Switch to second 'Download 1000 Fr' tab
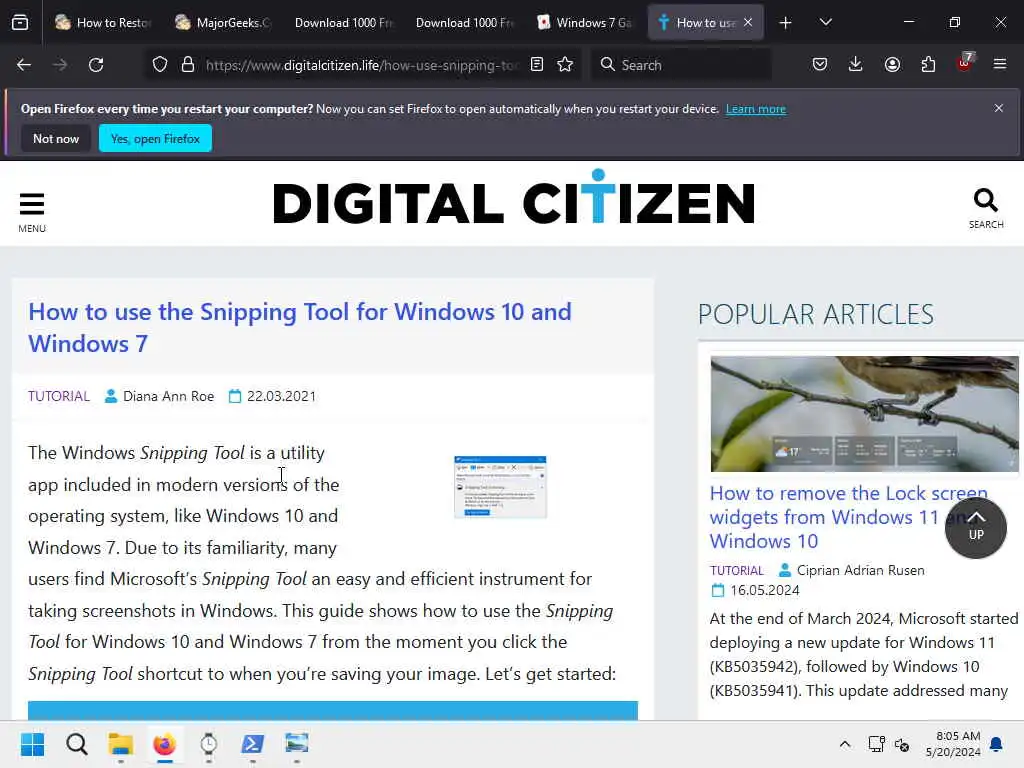Viewport: 1024px width, 768px height. point(464,23)
